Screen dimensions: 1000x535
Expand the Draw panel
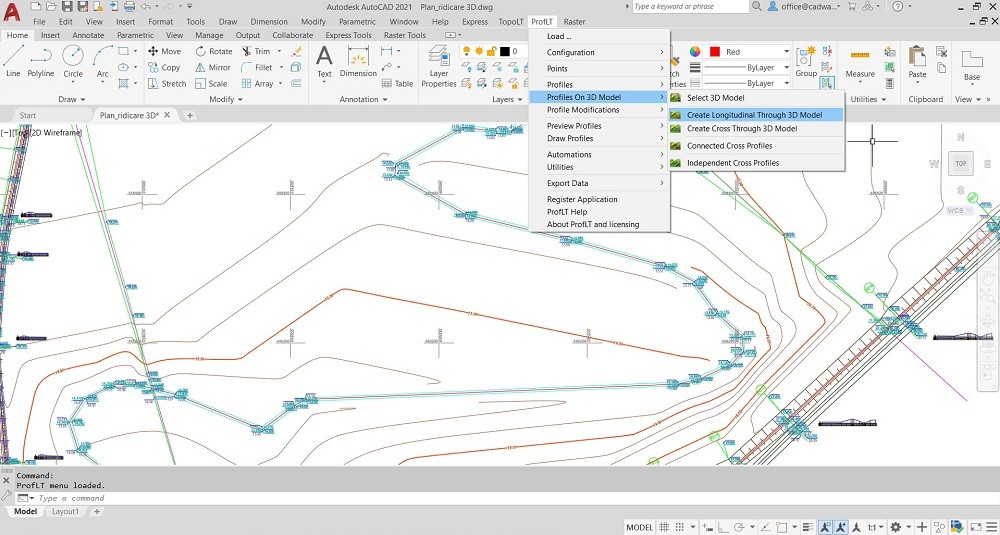pos(71,99)
